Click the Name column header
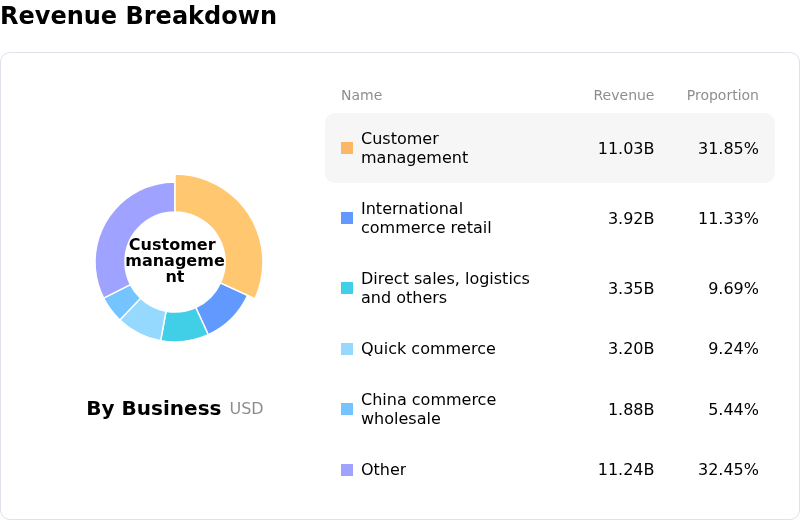 361,96
